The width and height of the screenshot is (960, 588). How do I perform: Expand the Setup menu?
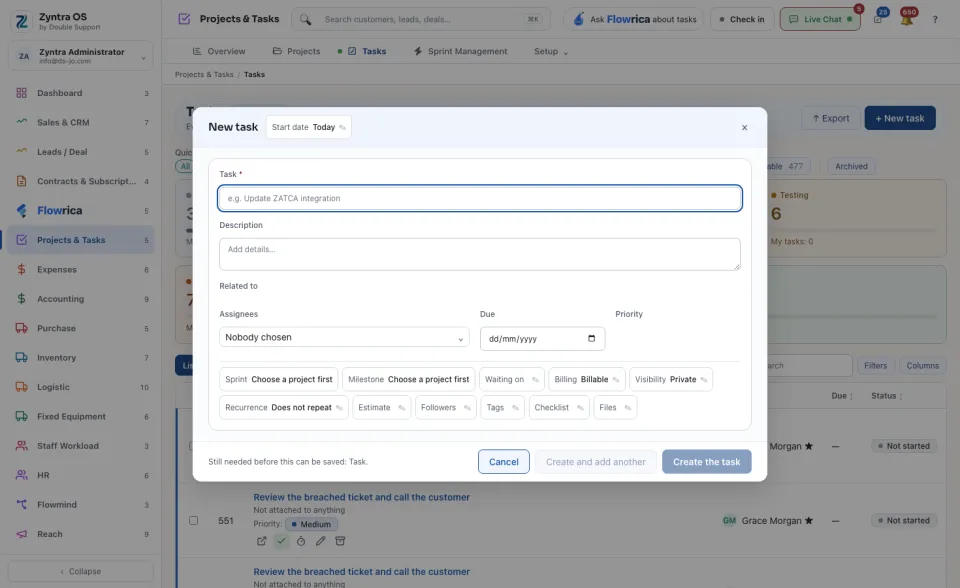[551, 51]
